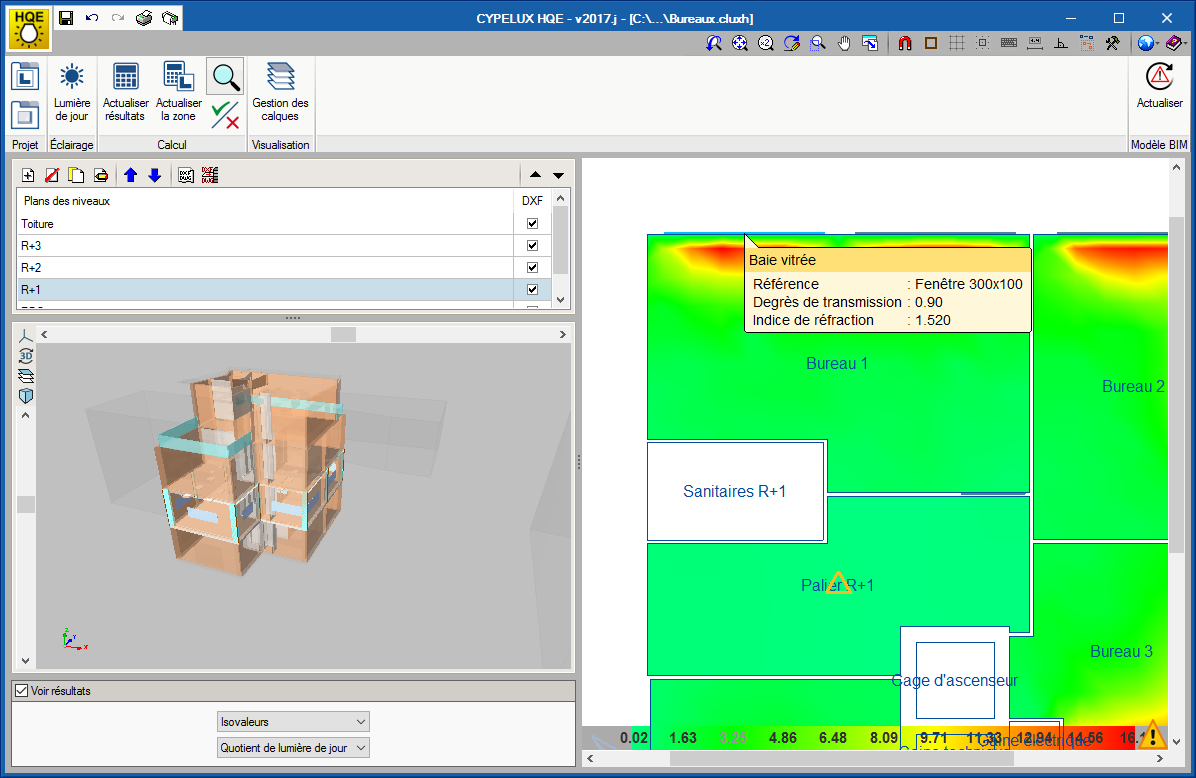
Task: Toggle object snap with the red magnet
Action: [x=905, y=43]
